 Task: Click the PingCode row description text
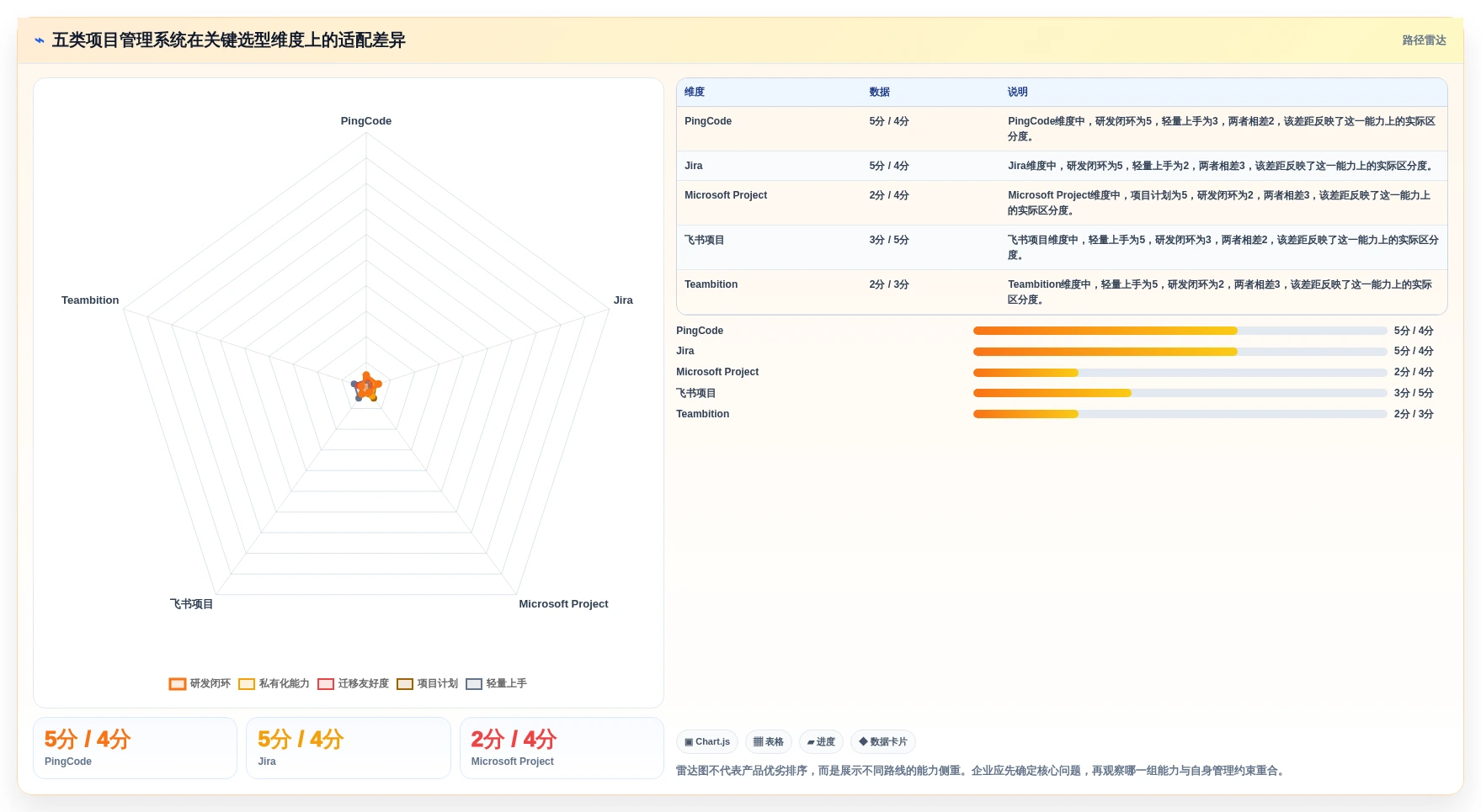coord(1222,129)
